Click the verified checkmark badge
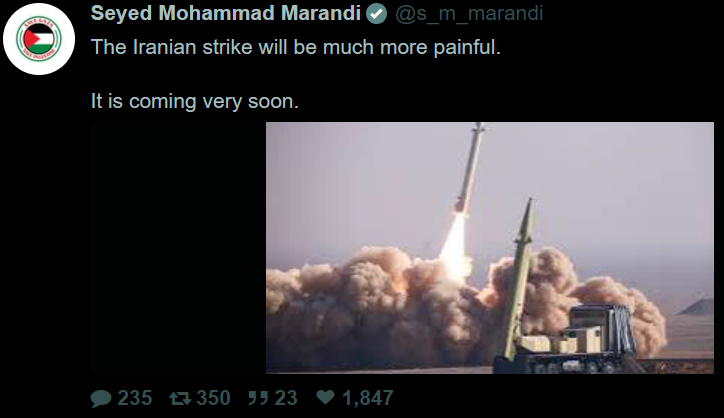 pos(376,14)
